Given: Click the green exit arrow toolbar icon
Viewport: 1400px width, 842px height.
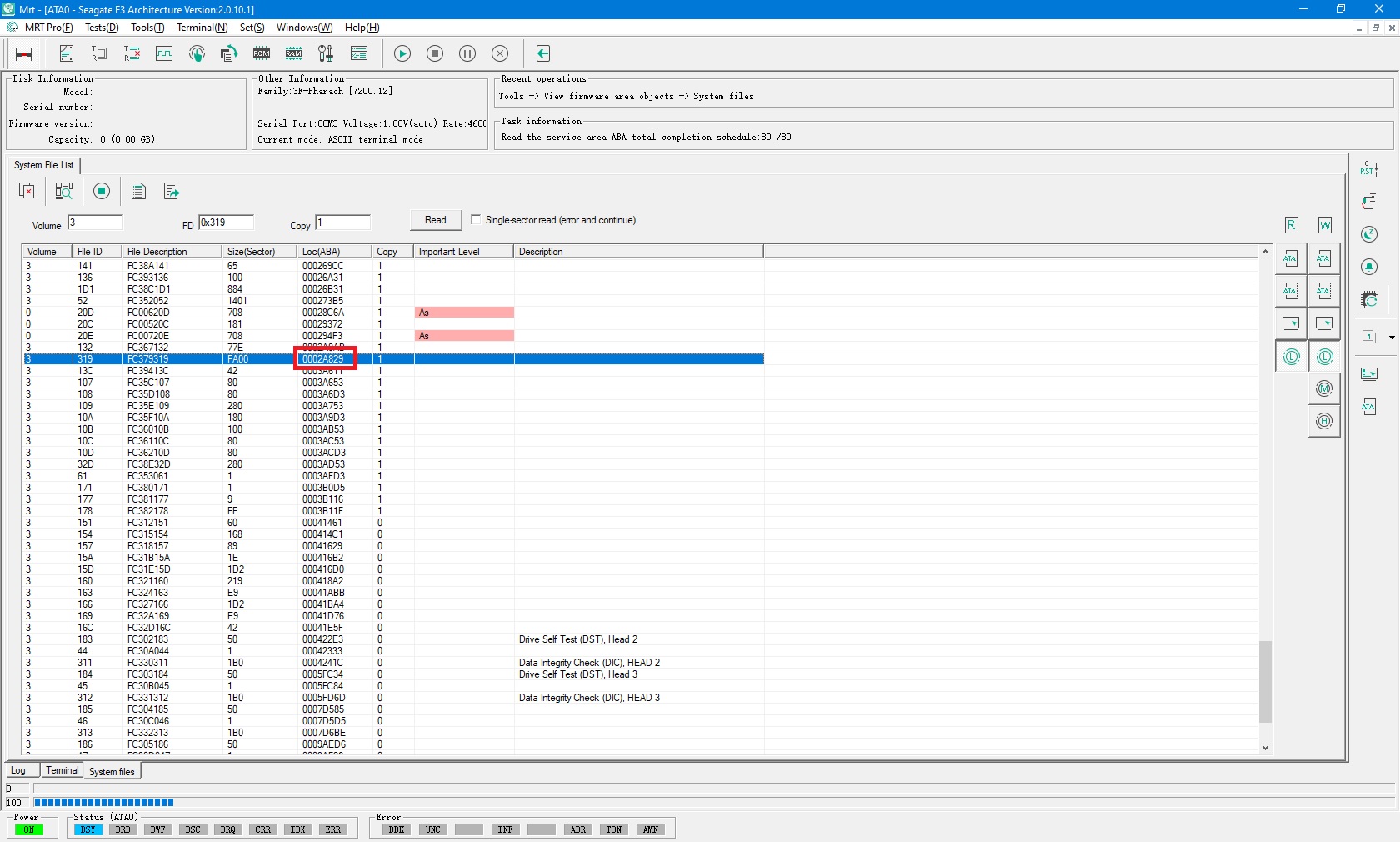Looking at the screenshot, I should 543,53.
